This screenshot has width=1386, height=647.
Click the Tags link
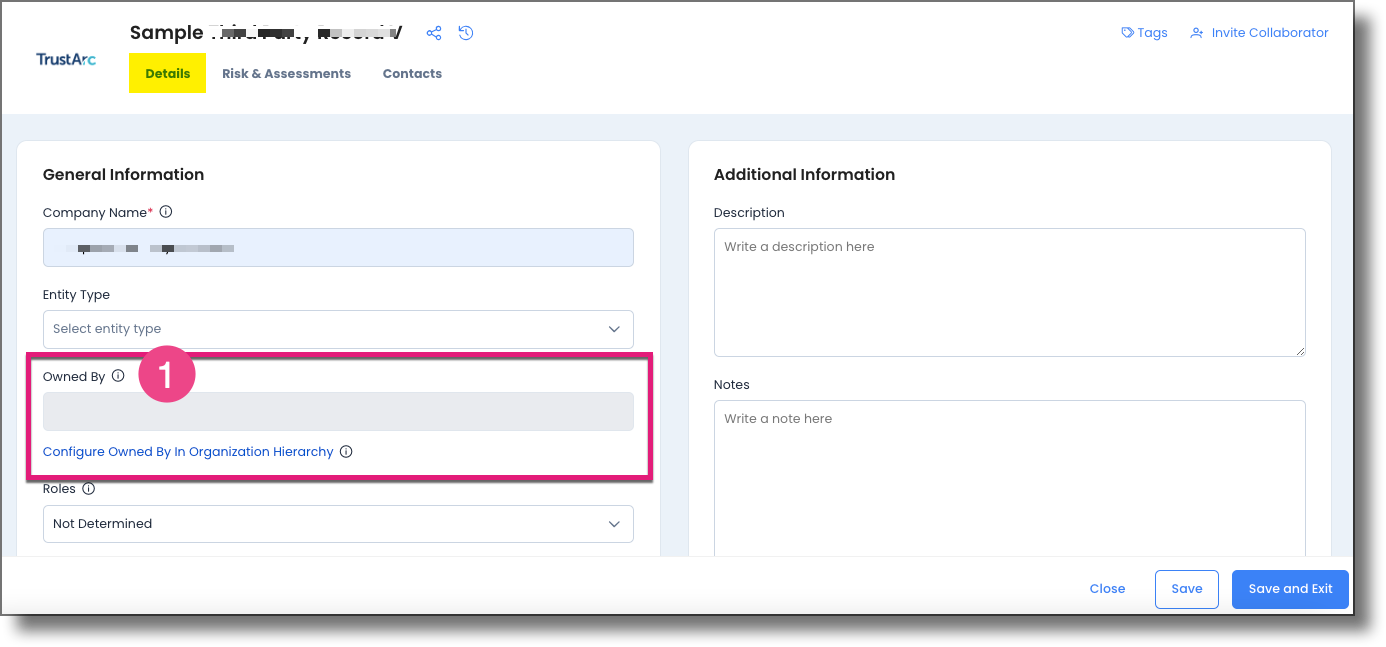tap(1152, 33)
